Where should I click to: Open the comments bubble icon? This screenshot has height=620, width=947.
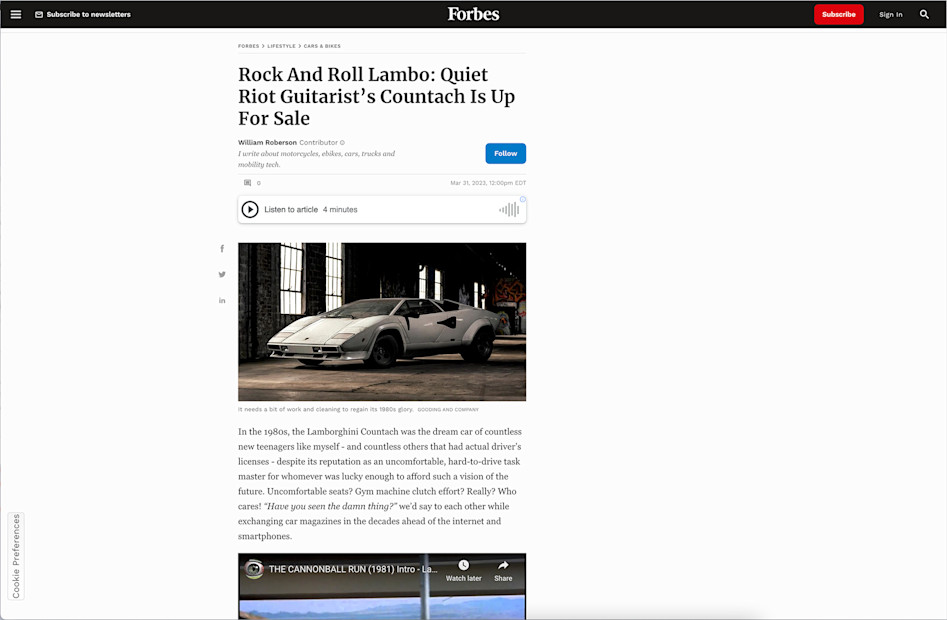[x=248, y=183]
